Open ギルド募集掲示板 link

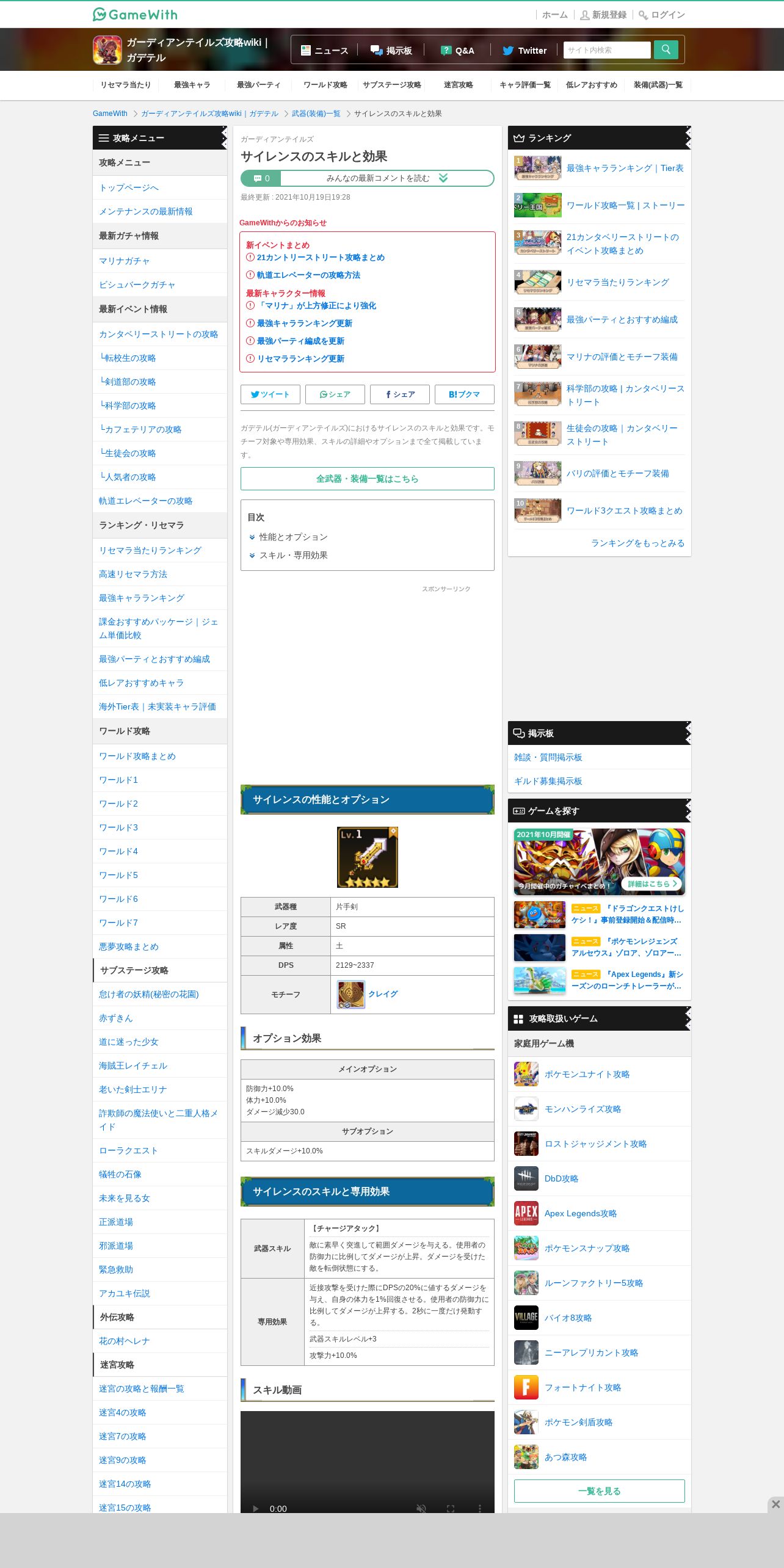point(548,781)
